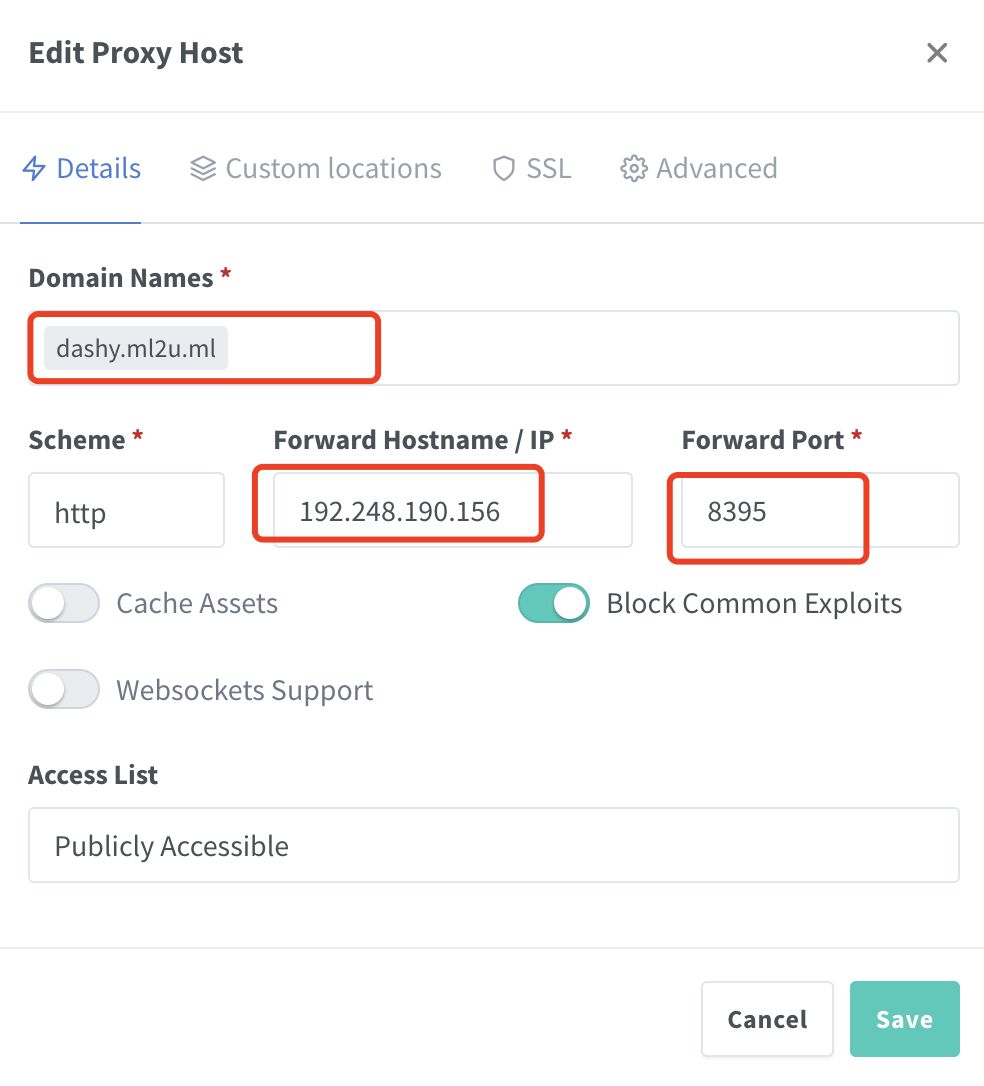Disable the Block Common Exploits toggle
Image resolution: width=984 pixels, height=1086 pixels.
553,604
